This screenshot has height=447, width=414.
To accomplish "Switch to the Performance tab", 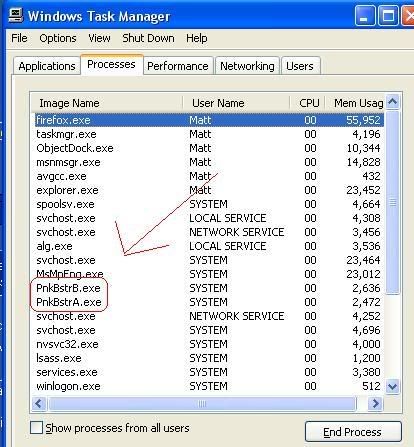I will point(178,66).
